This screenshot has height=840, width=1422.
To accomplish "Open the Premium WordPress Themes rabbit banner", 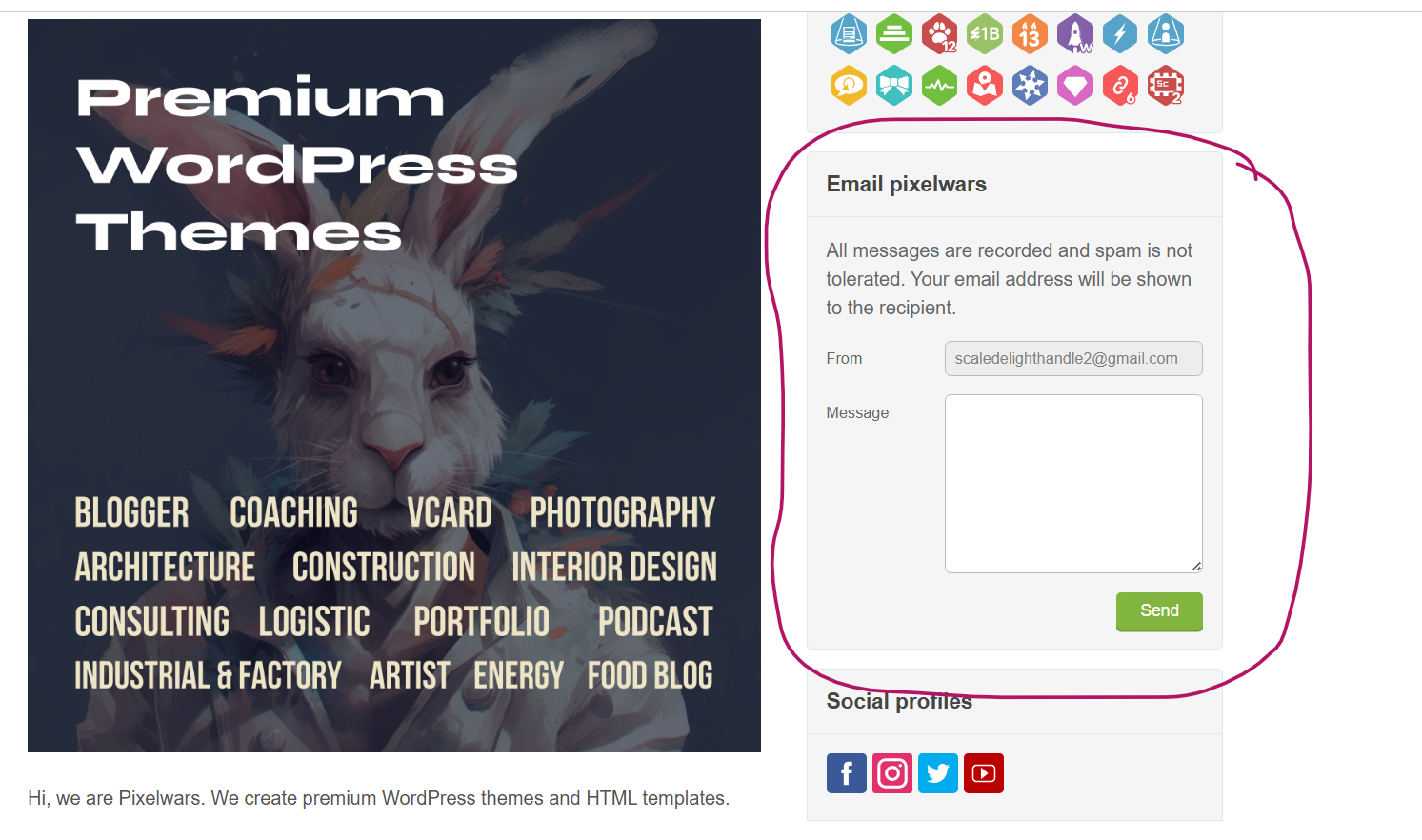I will pyautogui.click(x=394, y=386).
